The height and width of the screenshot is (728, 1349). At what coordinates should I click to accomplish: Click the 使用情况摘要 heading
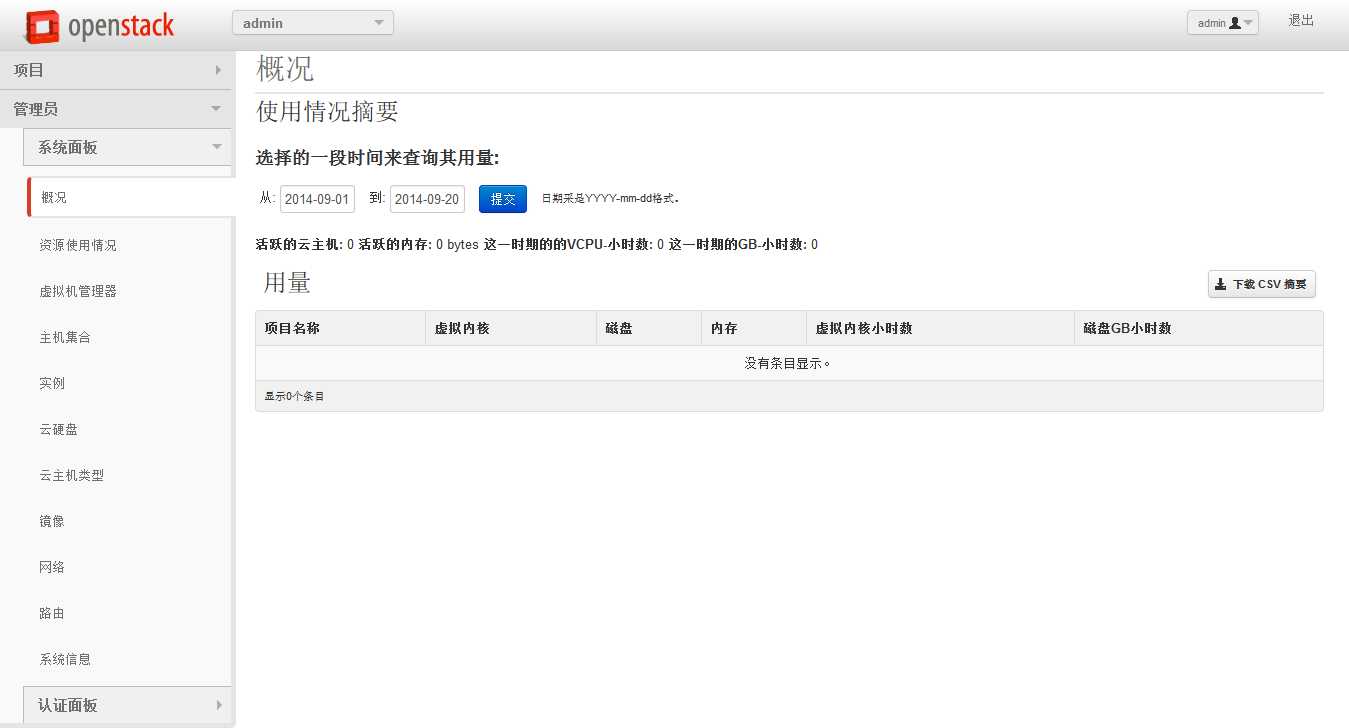328,111
